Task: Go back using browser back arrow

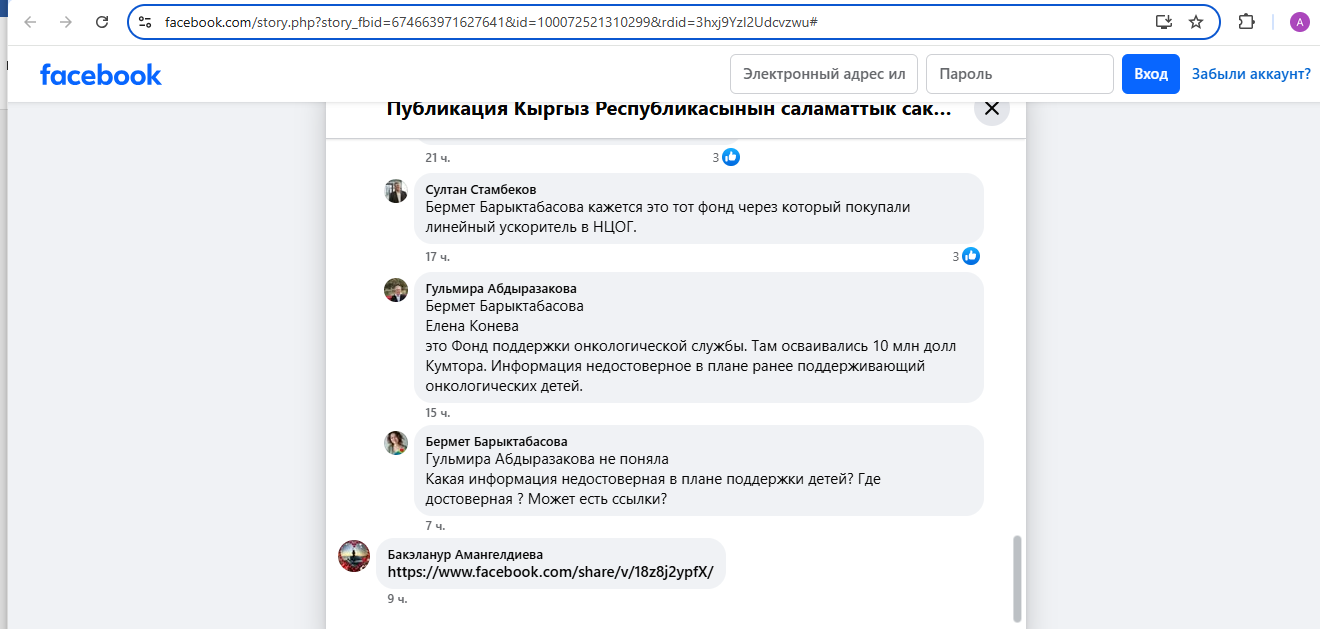Action: coord(30,22)
